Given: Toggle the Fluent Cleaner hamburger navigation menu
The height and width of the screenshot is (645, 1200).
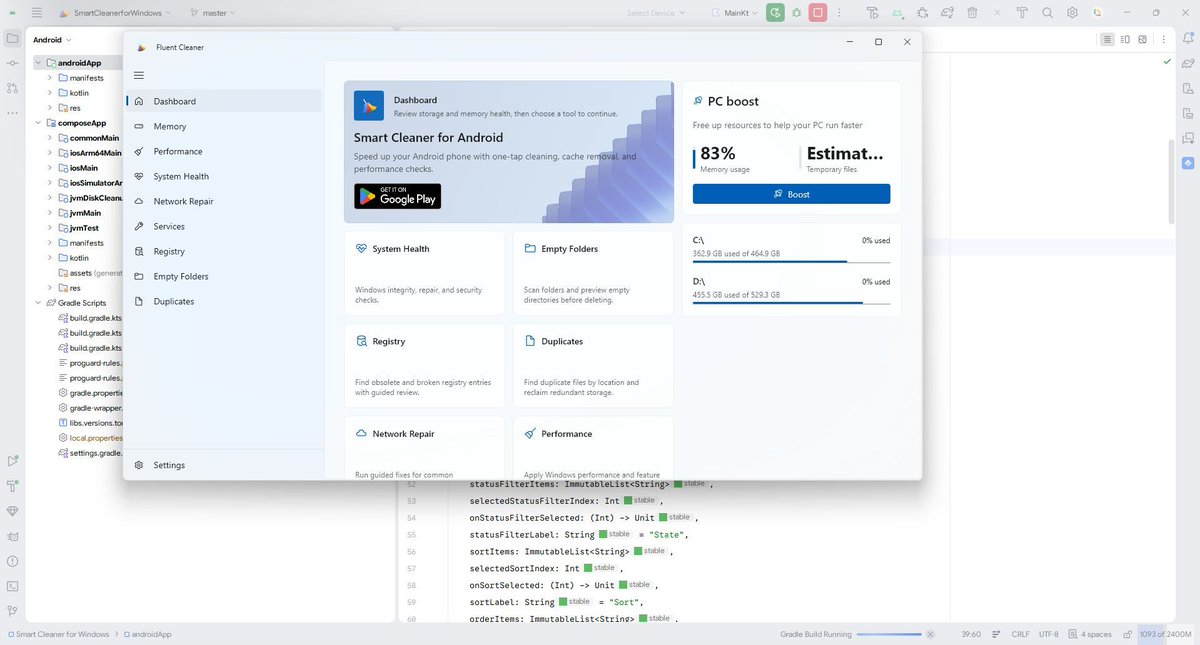Looking at the screenshot, I should (x=139, y=75).
